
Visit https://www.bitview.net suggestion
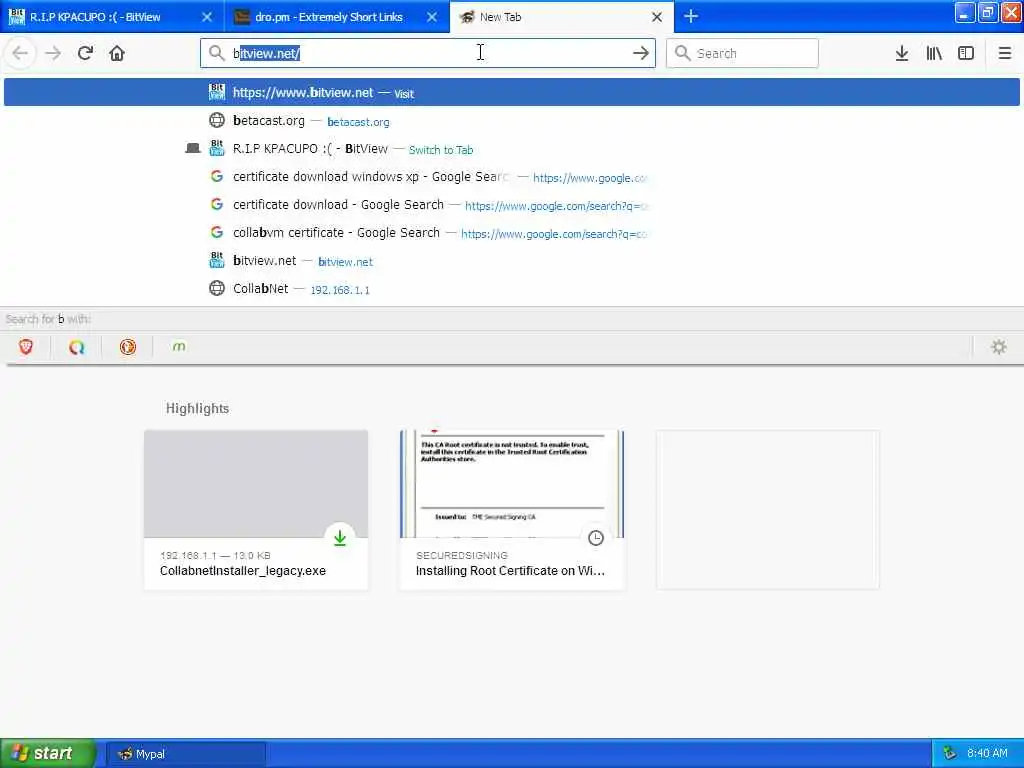(512, 92)
